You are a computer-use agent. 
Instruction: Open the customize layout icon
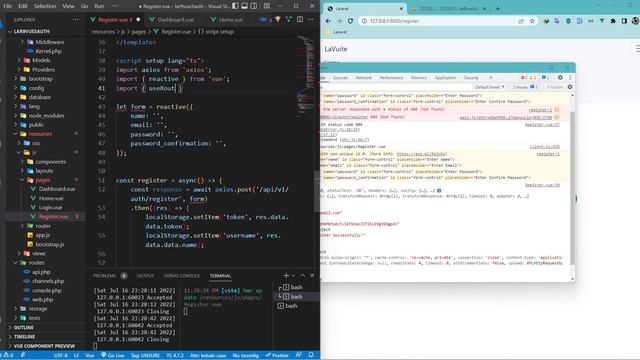(267, 6)
